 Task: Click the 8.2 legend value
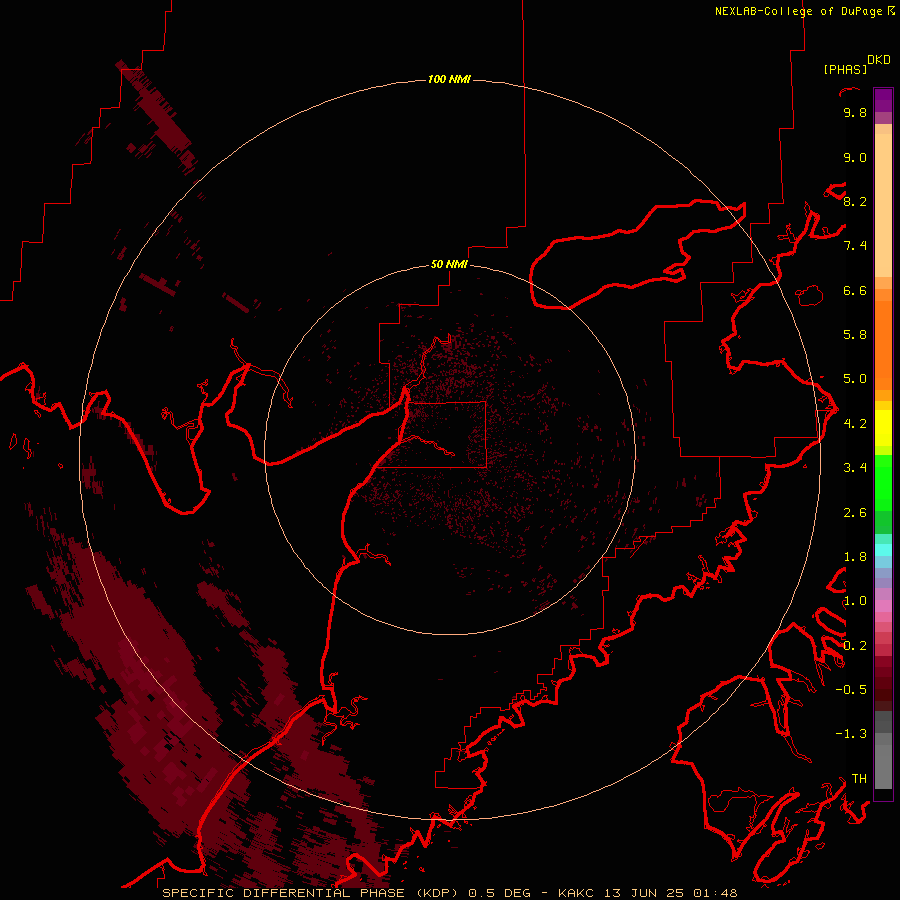(x=855, y=201)
